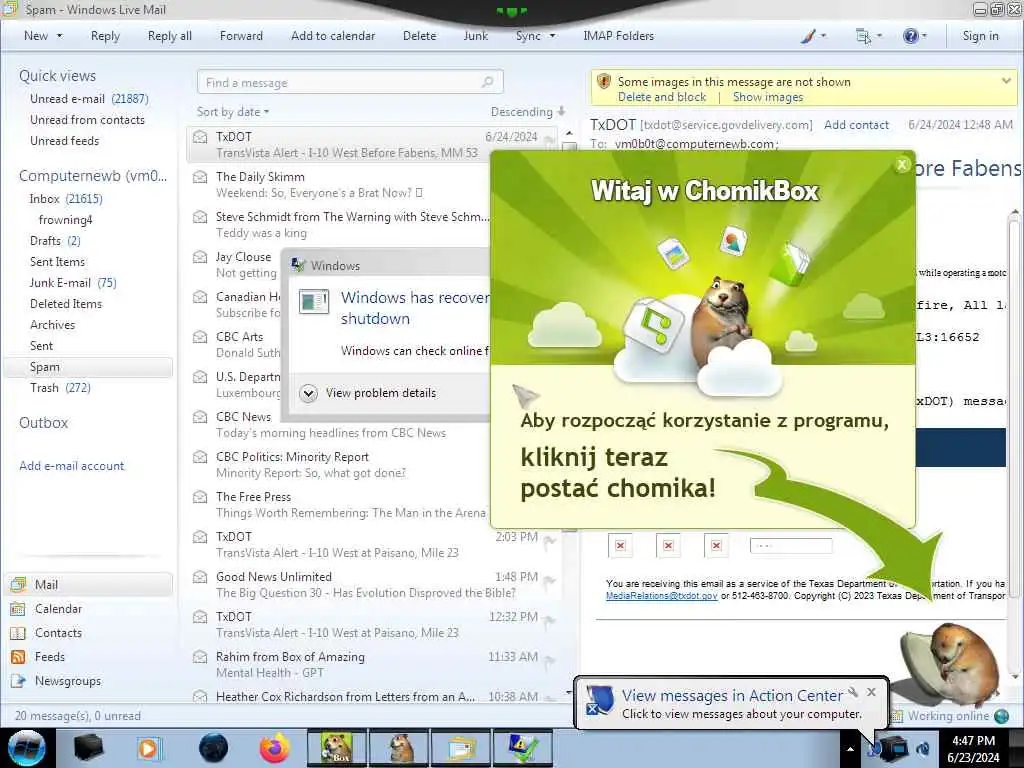The height and width of the screenshot is (768, 1024).
Task: Open the MediaRelations@txdot.gov email link
Action: [662, 596]
